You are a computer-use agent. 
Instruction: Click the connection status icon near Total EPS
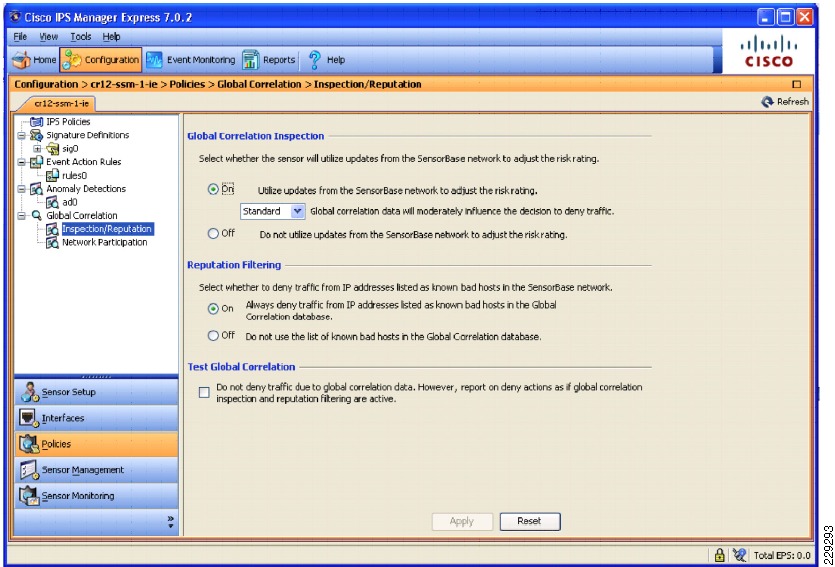pos(739,555)
